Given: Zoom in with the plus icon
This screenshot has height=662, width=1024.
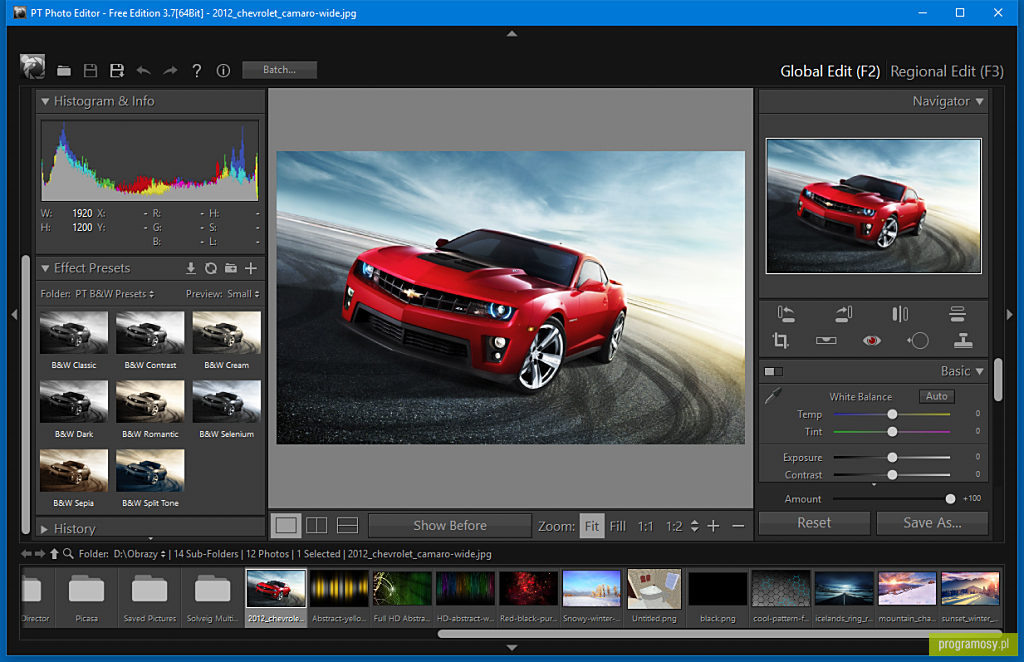Looking at the screenshot, I should click(x=714, y=526).
